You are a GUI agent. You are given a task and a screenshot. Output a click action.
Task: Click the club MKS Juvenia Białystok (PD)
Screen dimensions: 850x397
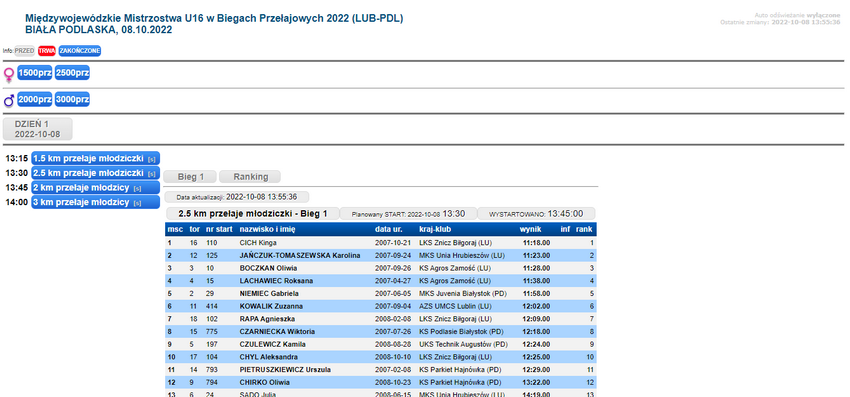point(462,293)
